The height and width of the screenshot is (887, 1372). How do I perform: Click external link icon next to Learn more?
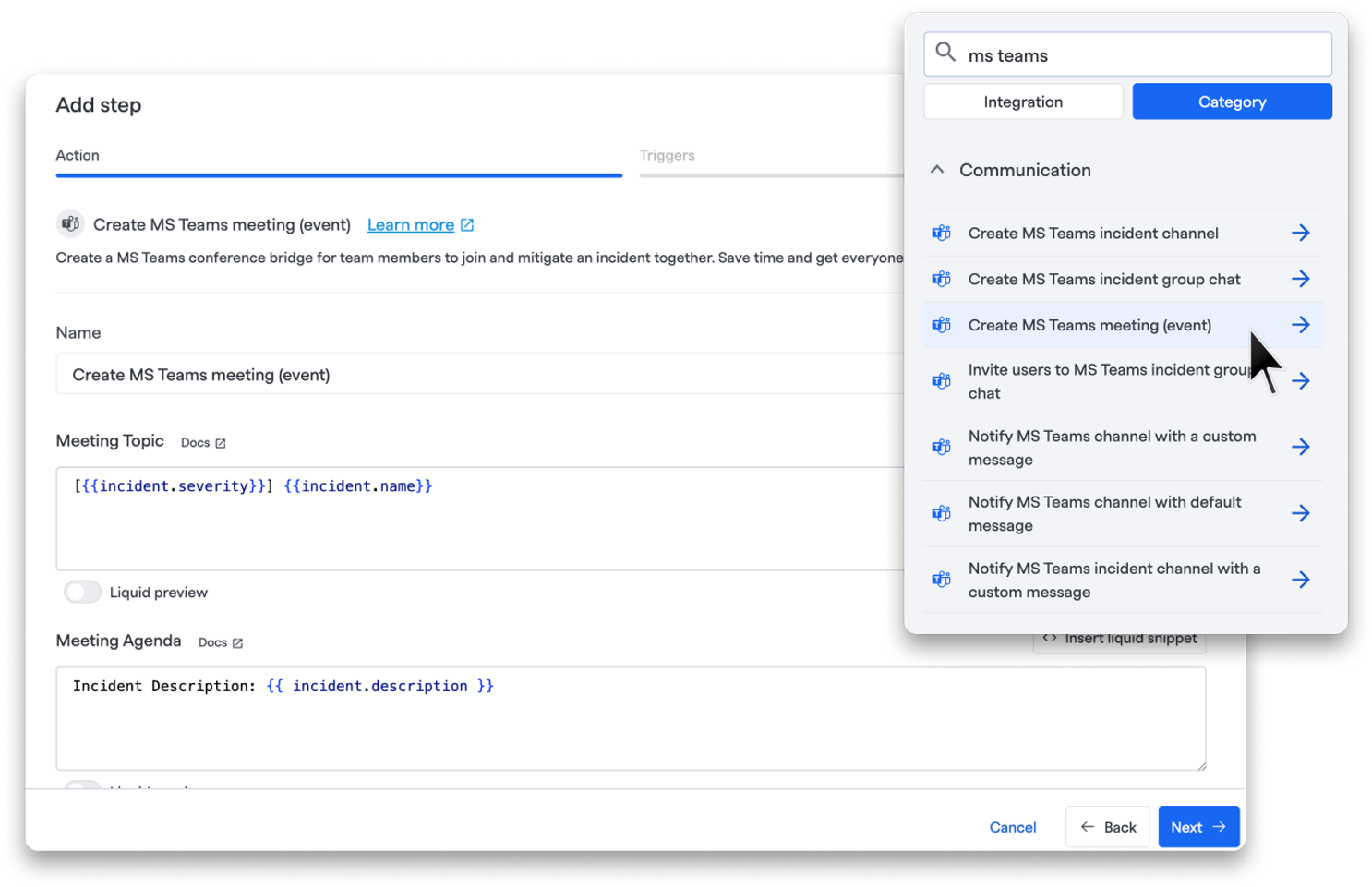click(467, 225)
